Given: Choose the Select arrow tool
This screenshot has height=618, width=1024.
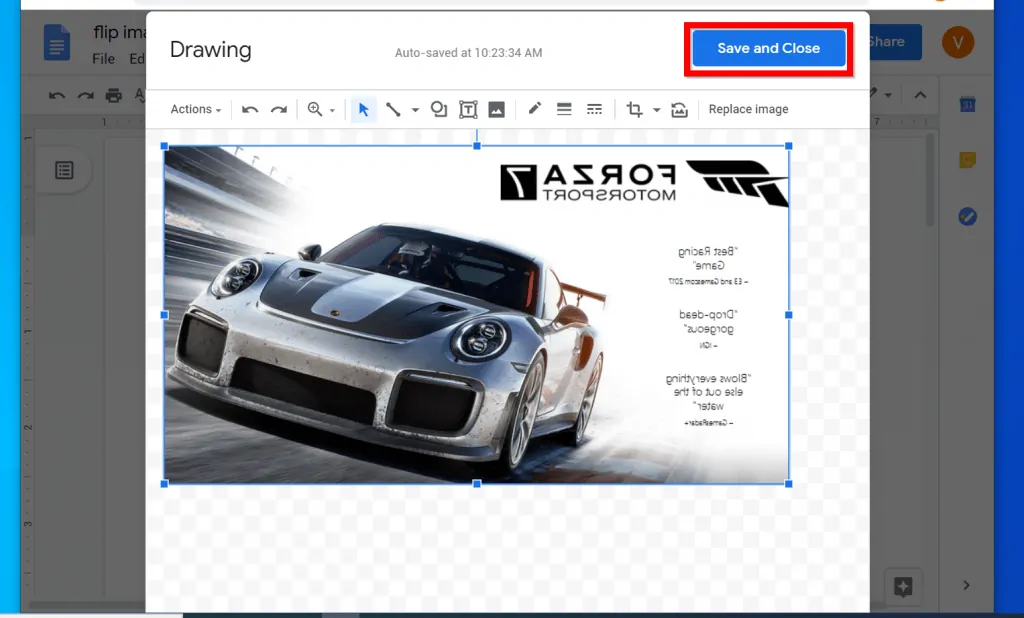Looking at the screenshot, I should click(x=364, y=109).
